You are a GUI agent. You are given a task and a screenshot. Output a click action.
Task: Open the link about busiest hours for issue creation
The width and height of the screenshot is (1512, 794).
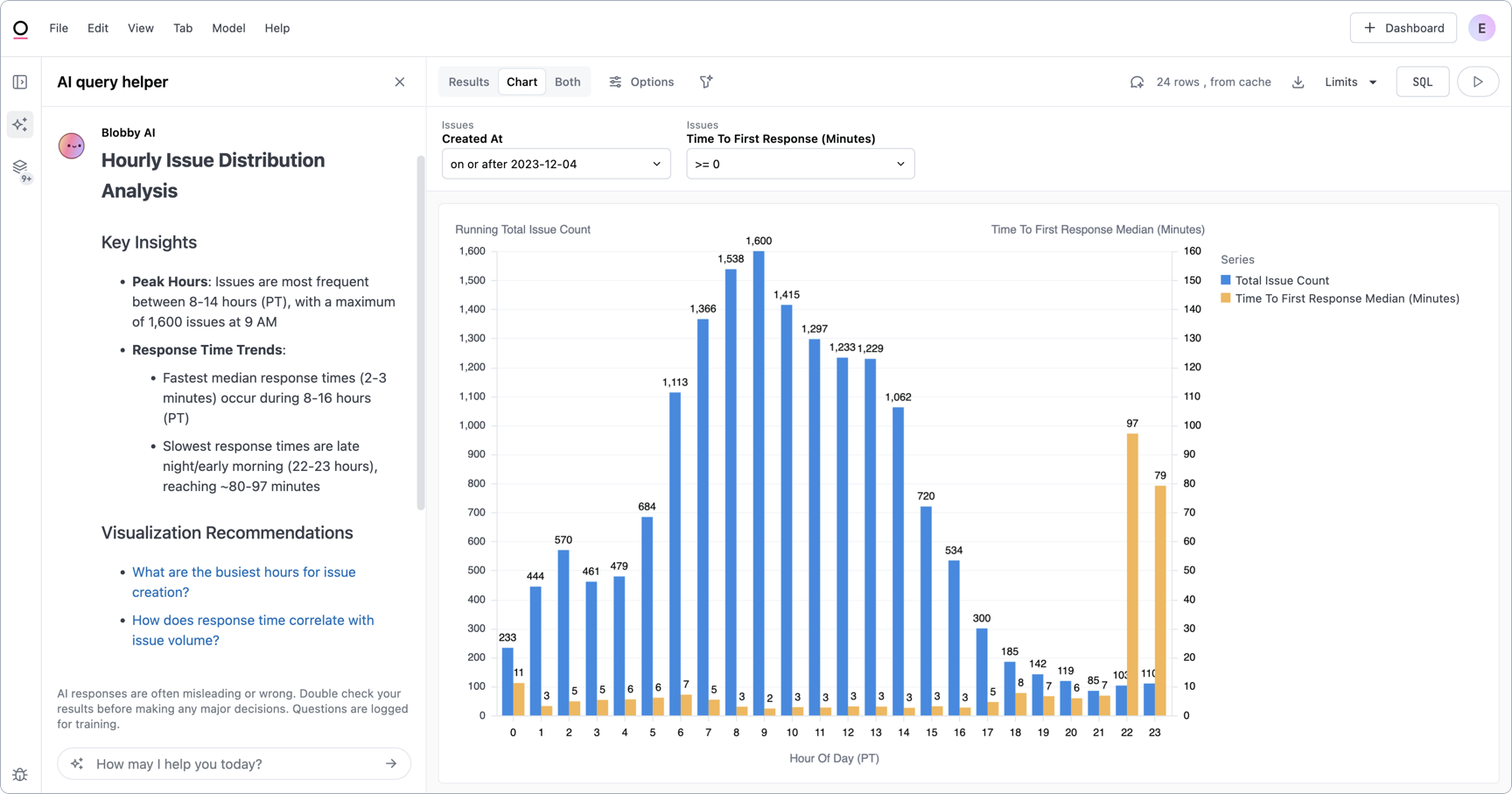tap(243, 581)
